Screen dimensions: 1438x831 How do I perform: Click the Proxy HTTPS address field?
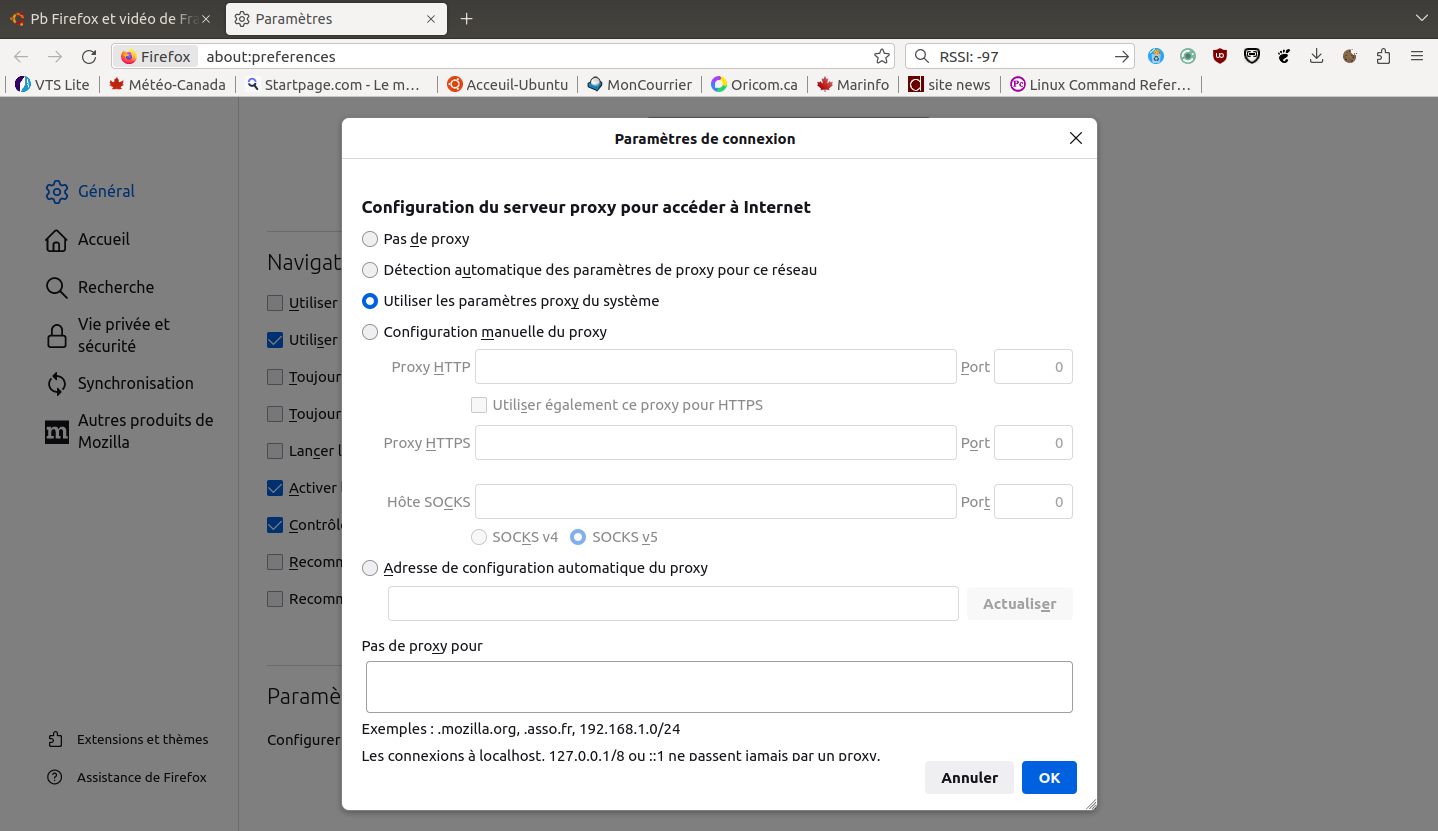716,443
